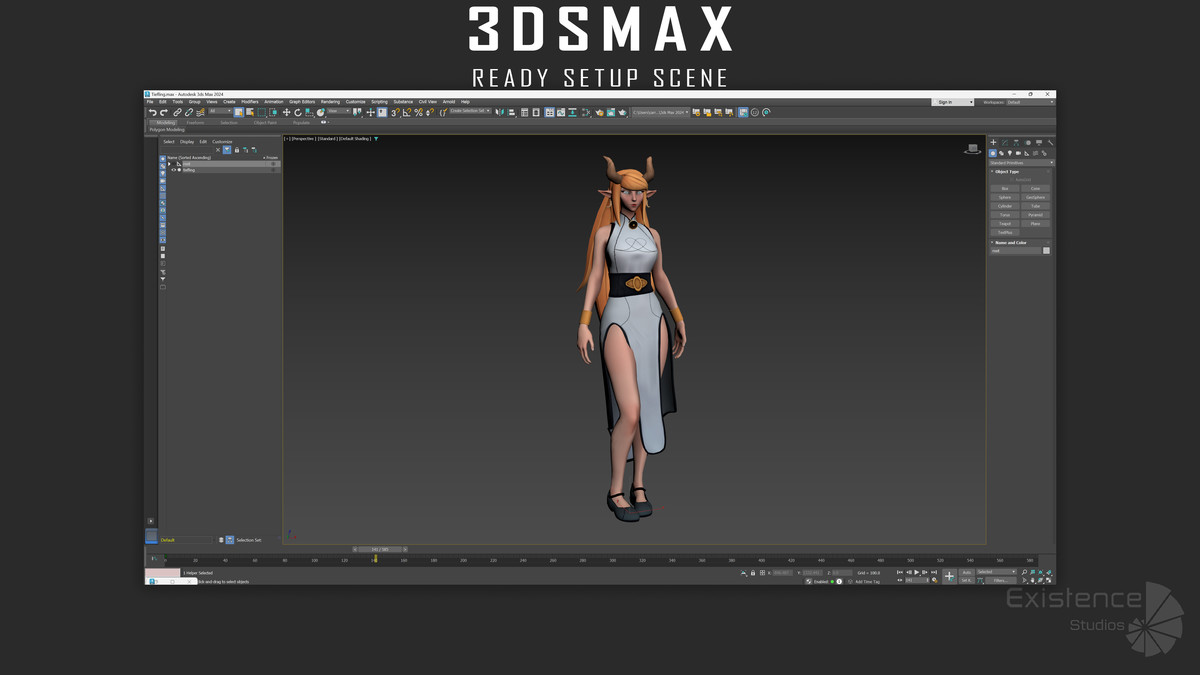This screenshot has width=1200, height=675.
Task: Toggle the Scene Explorer lock icon
Action: (x=236, y=150)
